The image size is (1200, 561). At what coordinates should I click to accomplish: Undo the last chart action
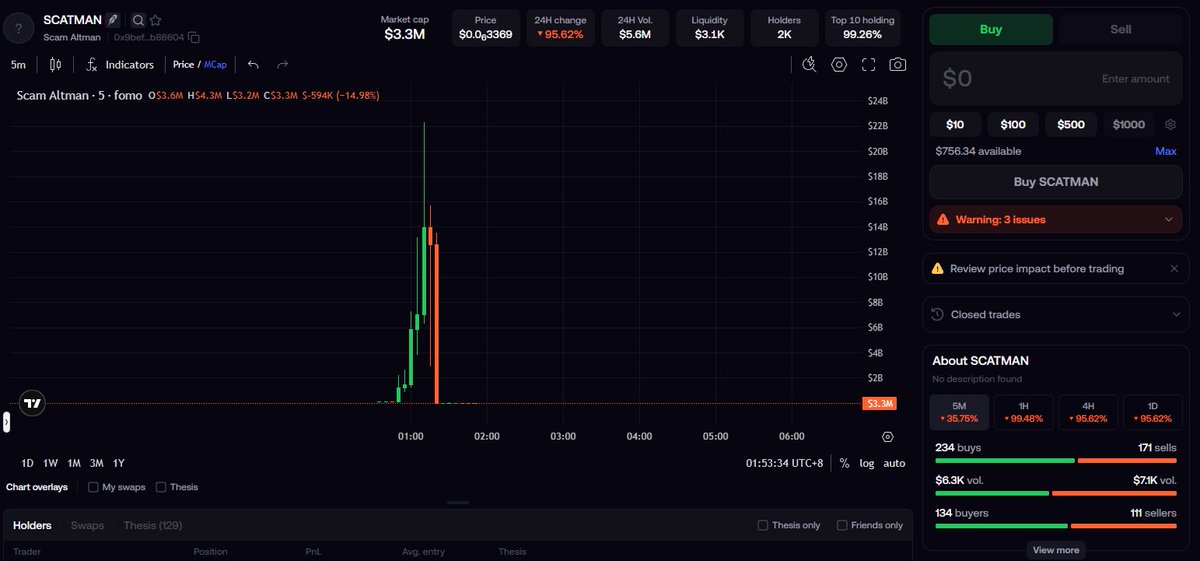pyautogui.click(x=253, y=65)
